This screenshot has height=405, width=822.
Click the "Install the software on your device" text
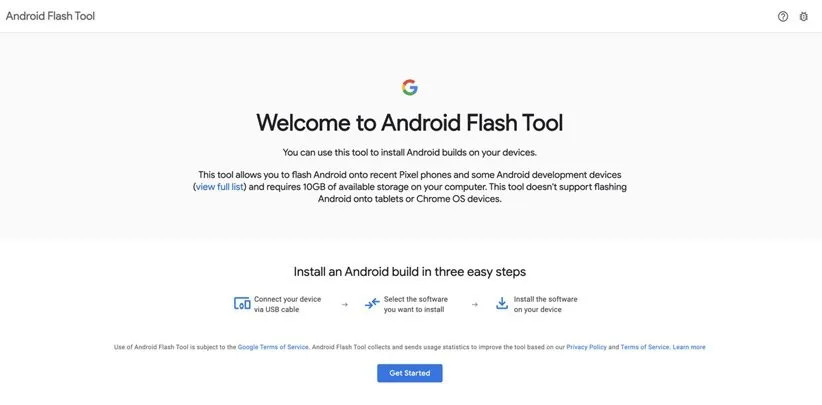pos(545,304)
